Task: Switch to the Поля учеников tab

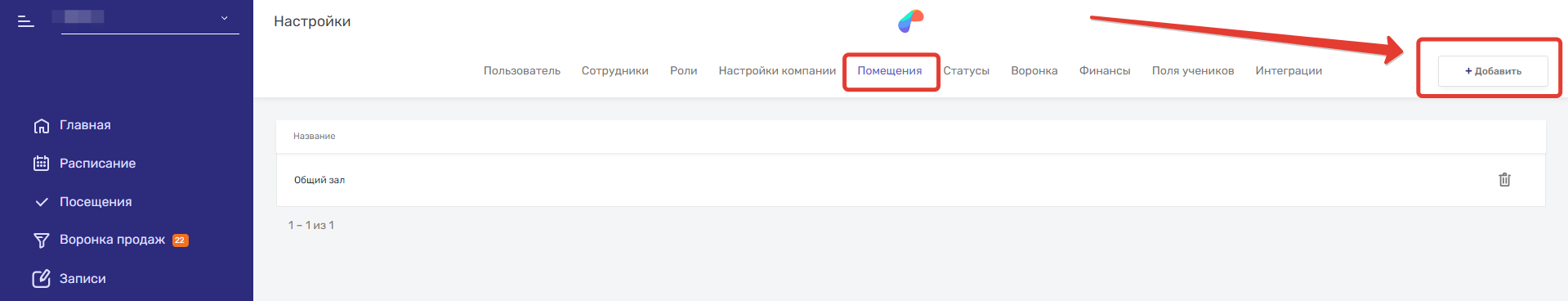Action: point(1193,71)
